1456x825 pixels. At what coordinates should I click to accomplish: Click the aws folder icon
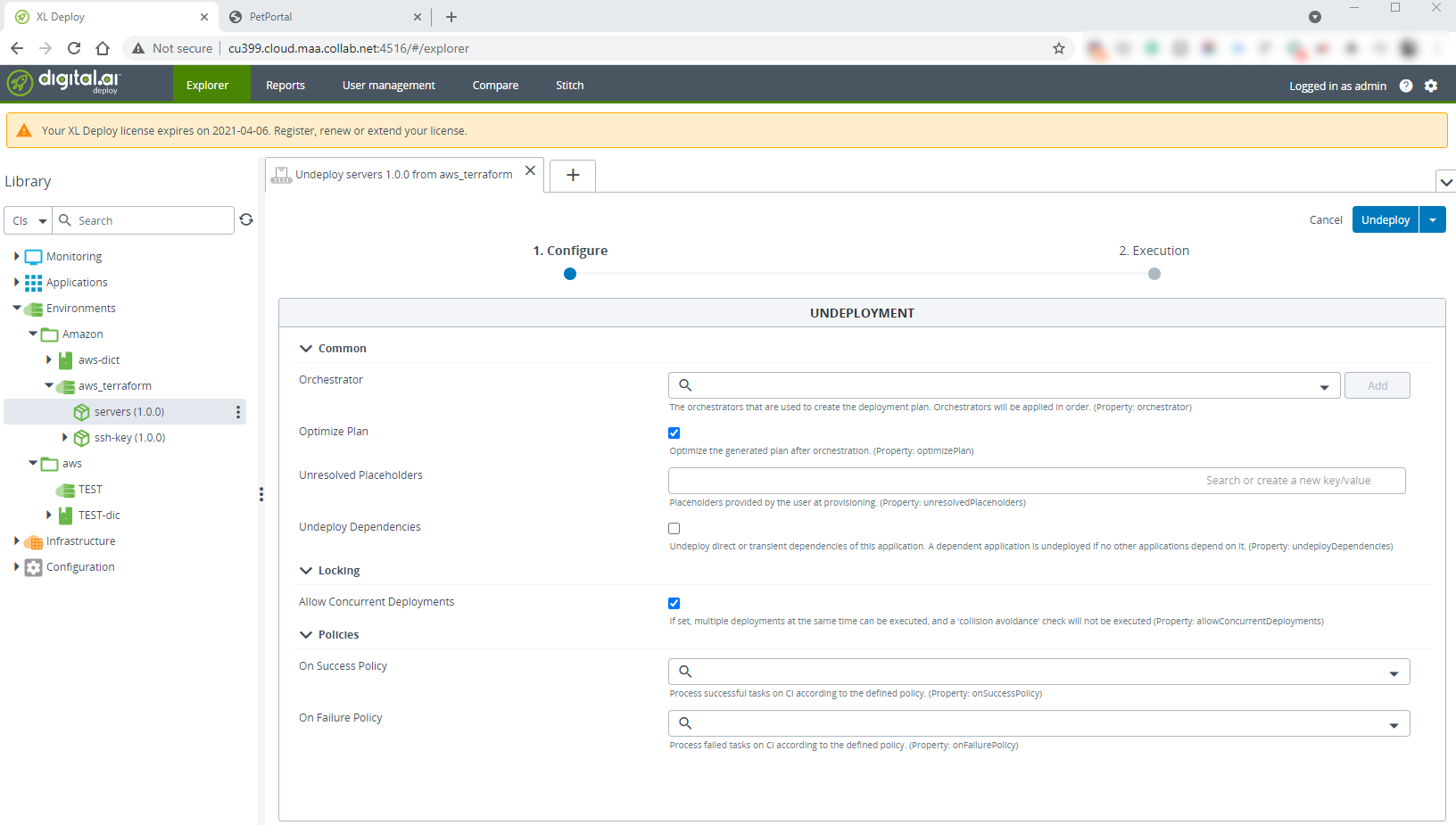click(x=50, y=464)
